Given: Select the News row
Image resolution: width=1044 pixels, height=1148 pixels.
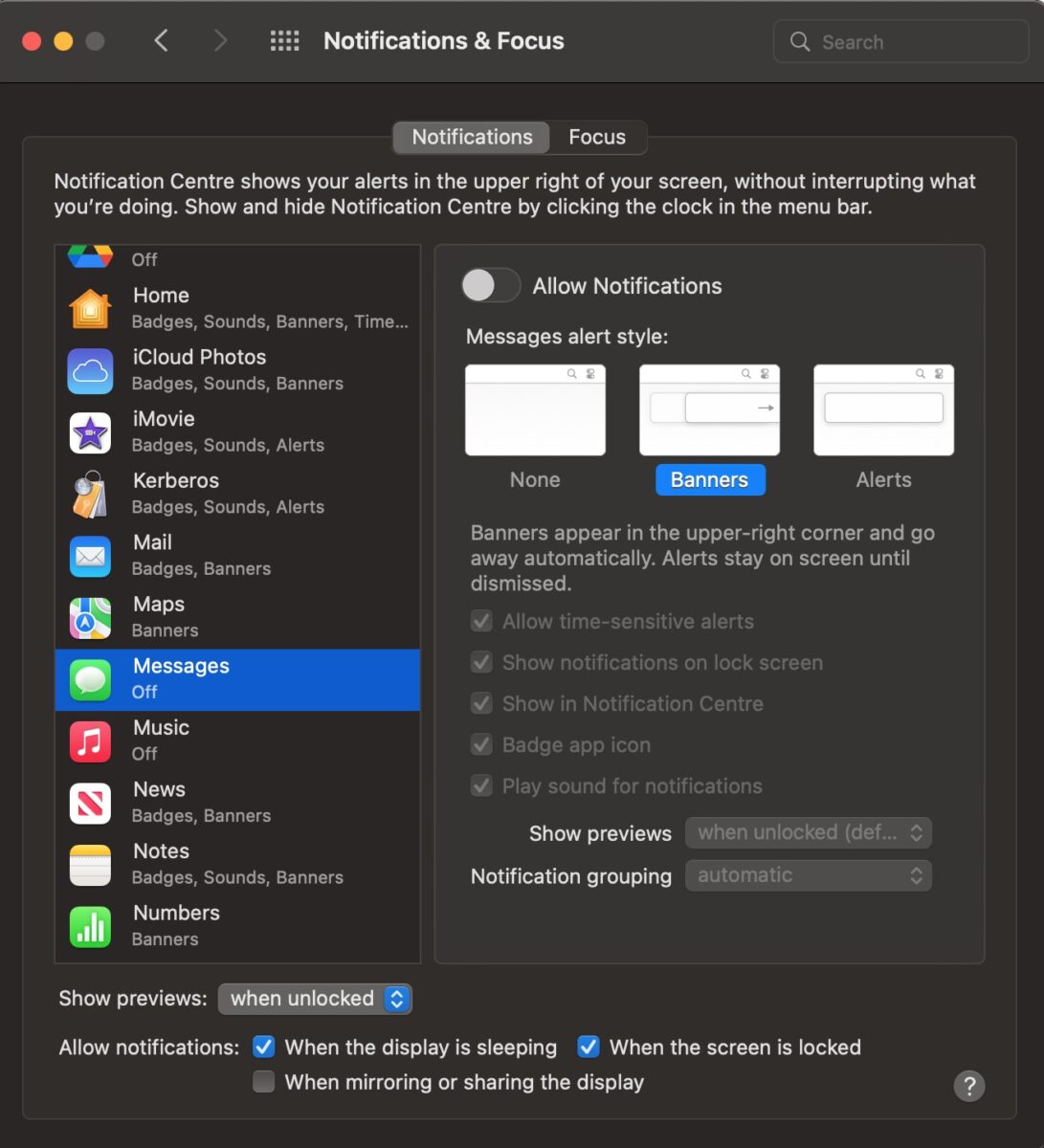Looking at the screenshot, I should [x=237, y=804].
